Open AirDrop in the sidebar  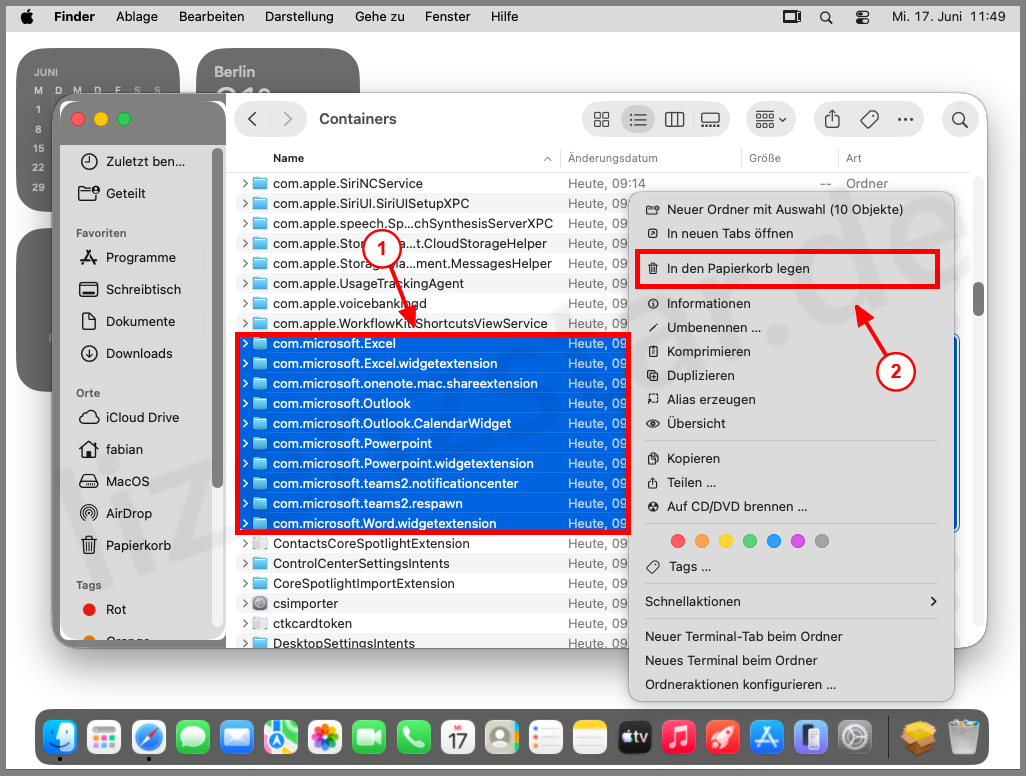[116, 514]
